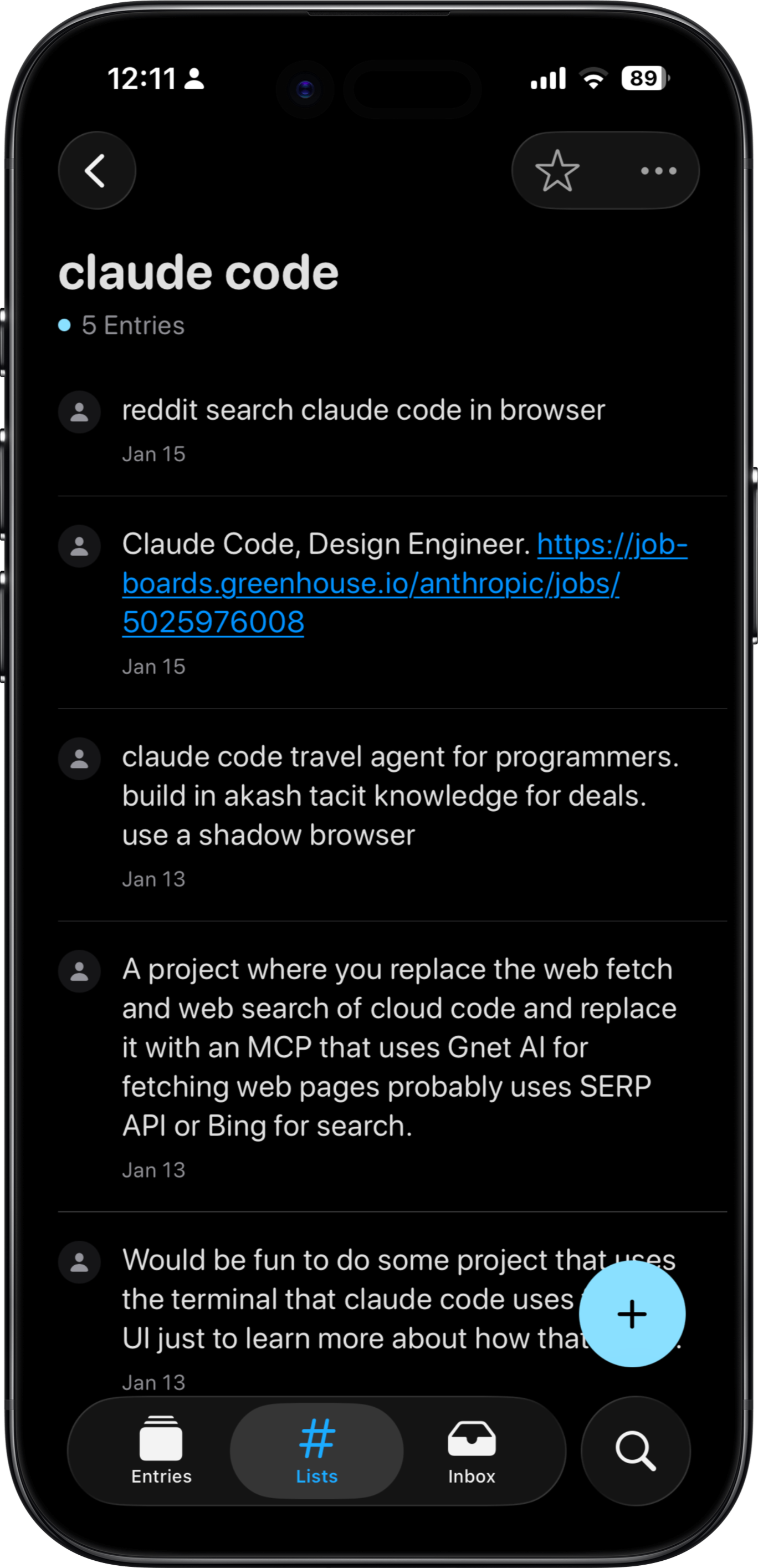Open the reddit search claude code entry

tap(363, 410)
